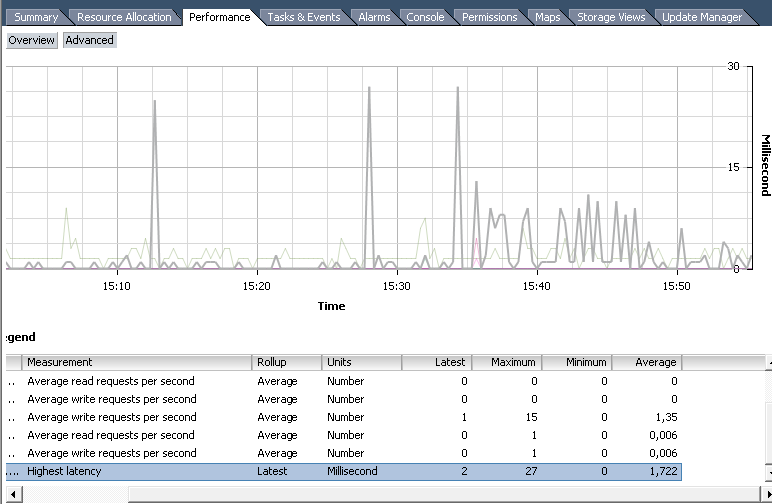This screenshot has height=504, width=772.
Task: Click the Average column header
Action: click(x=646, y=362)
